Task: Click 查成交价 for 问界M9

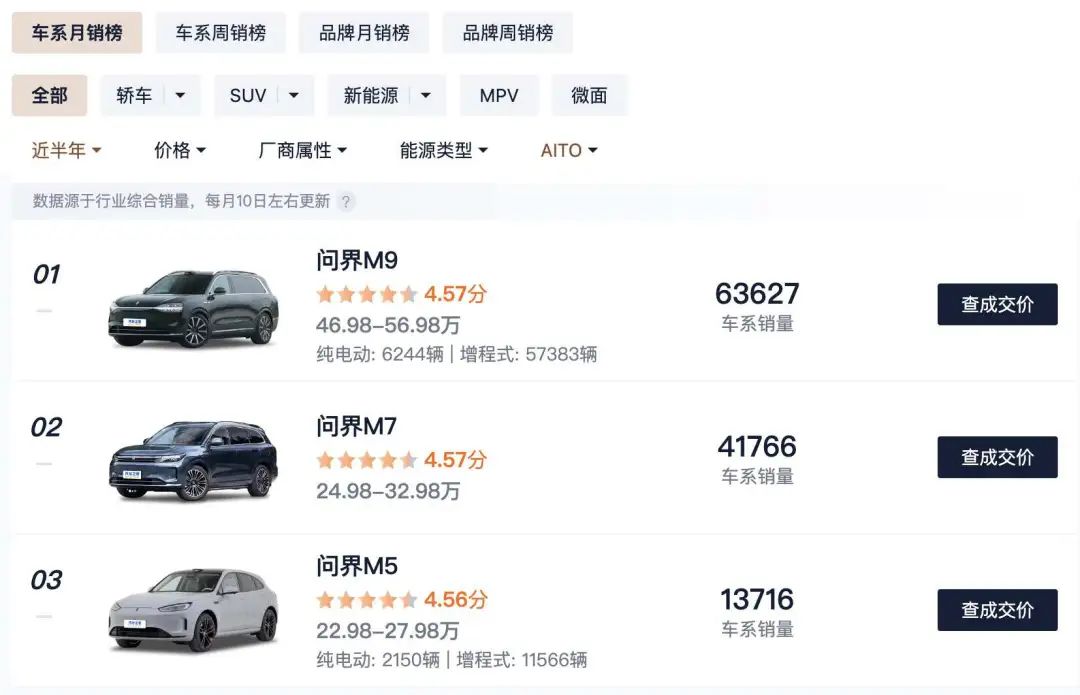Action: 997,304
